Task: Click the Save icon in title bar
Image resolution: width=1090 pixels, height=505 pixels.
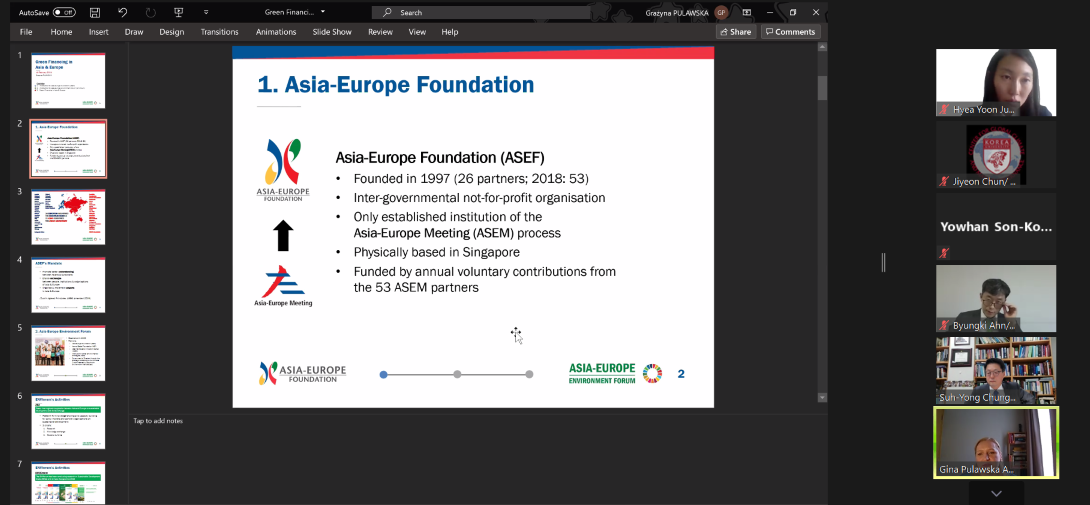Action: pos(95,13)
